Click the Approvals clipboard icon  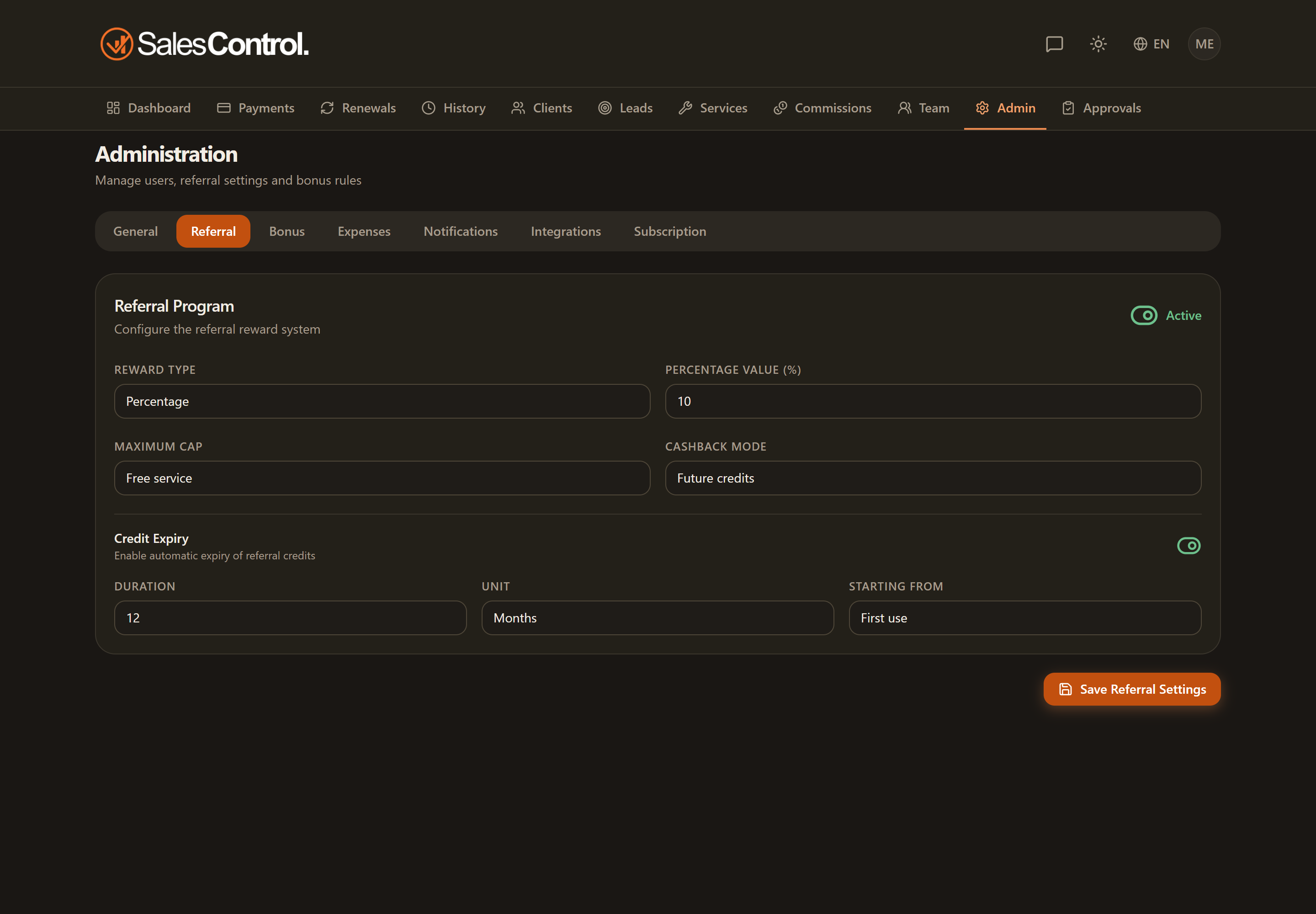click(x=1068, y=108)
